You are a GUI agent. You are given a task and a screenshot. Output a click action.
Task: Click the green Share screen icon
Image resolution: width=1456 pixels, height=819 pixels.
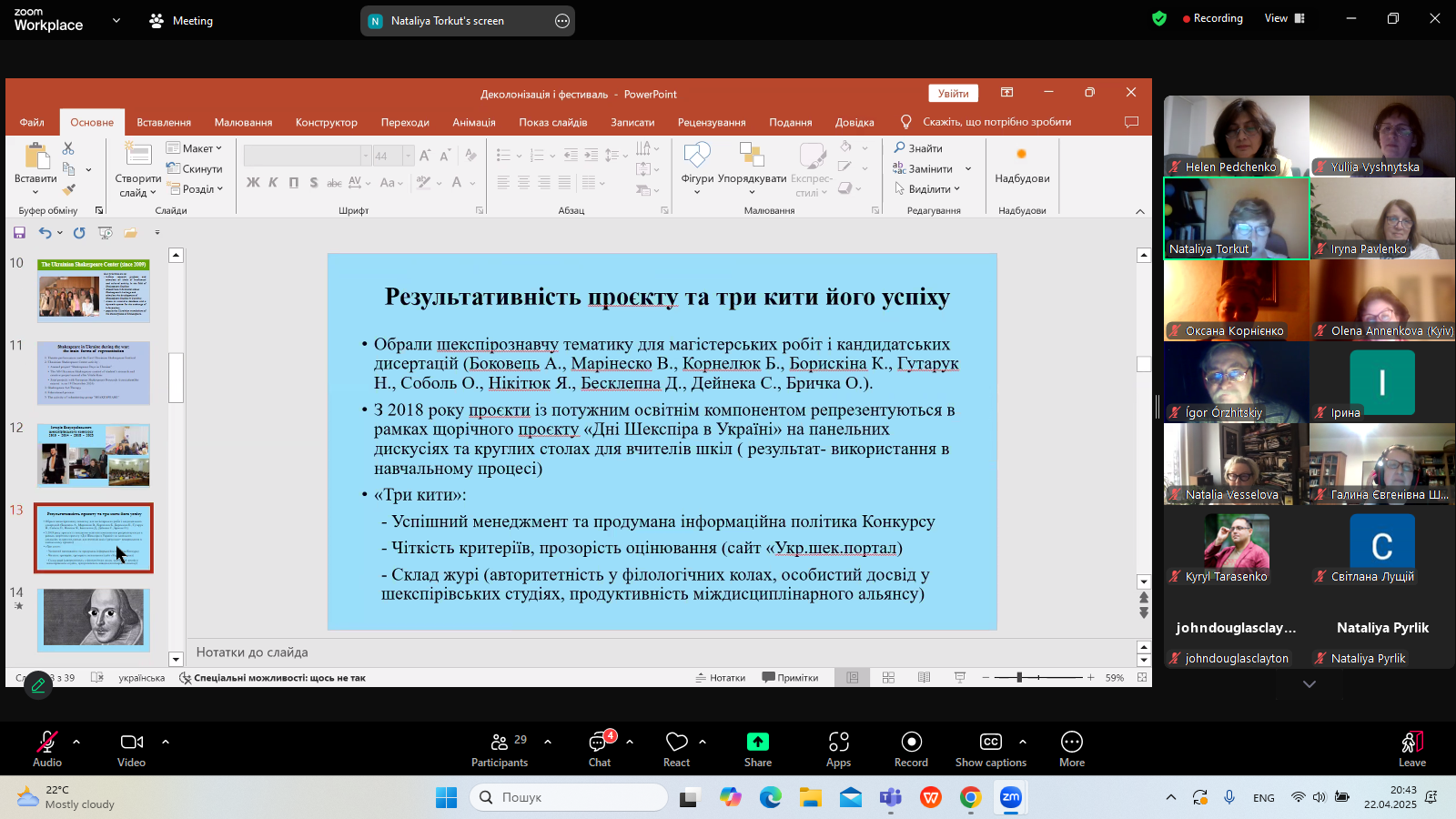757,743
